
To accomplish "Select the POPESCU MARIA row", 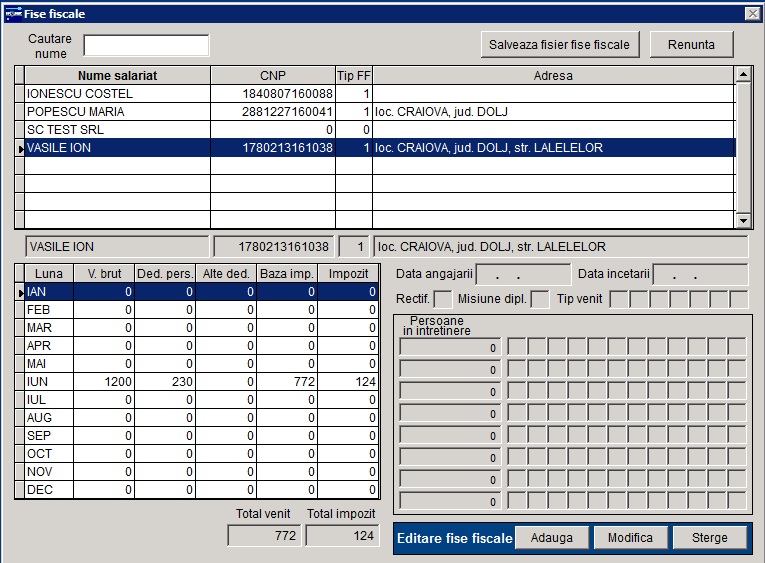I will pos(375,112).
